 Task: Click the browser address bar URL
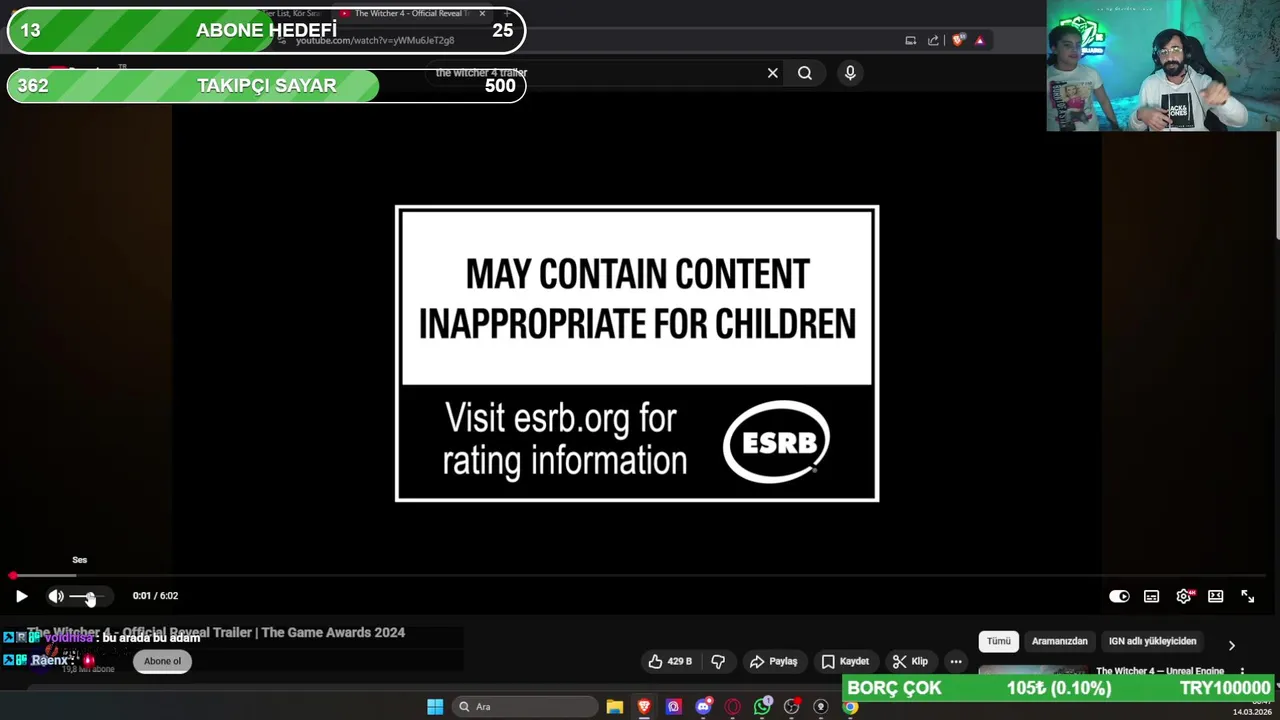point(375,41)
